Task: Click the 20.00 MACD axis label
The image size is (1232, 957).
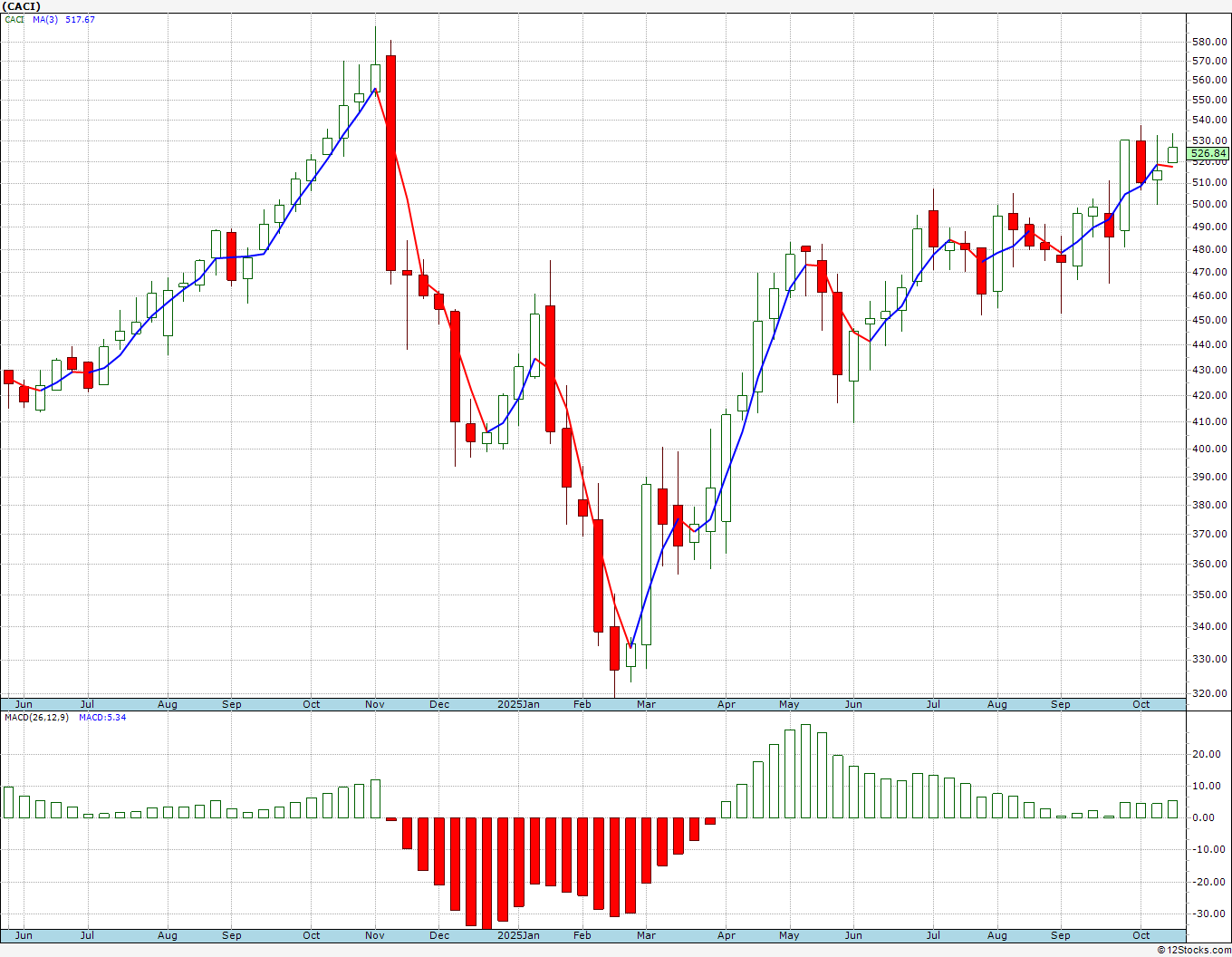Action: (1206, 754)
